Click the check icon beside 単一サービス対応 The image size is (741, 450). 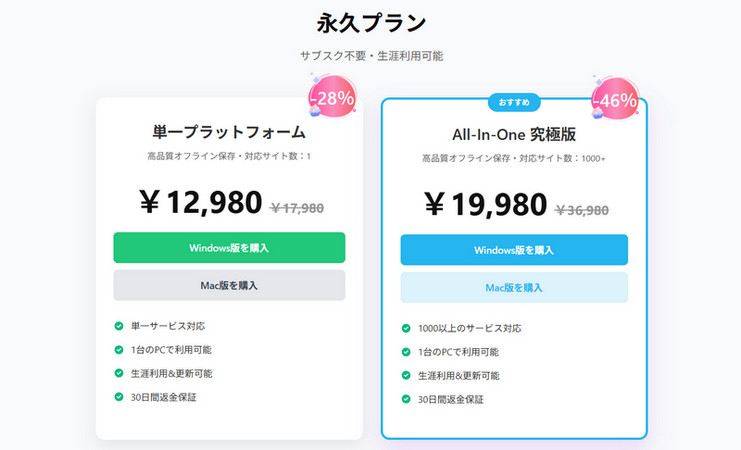click(x=119, y=325)
